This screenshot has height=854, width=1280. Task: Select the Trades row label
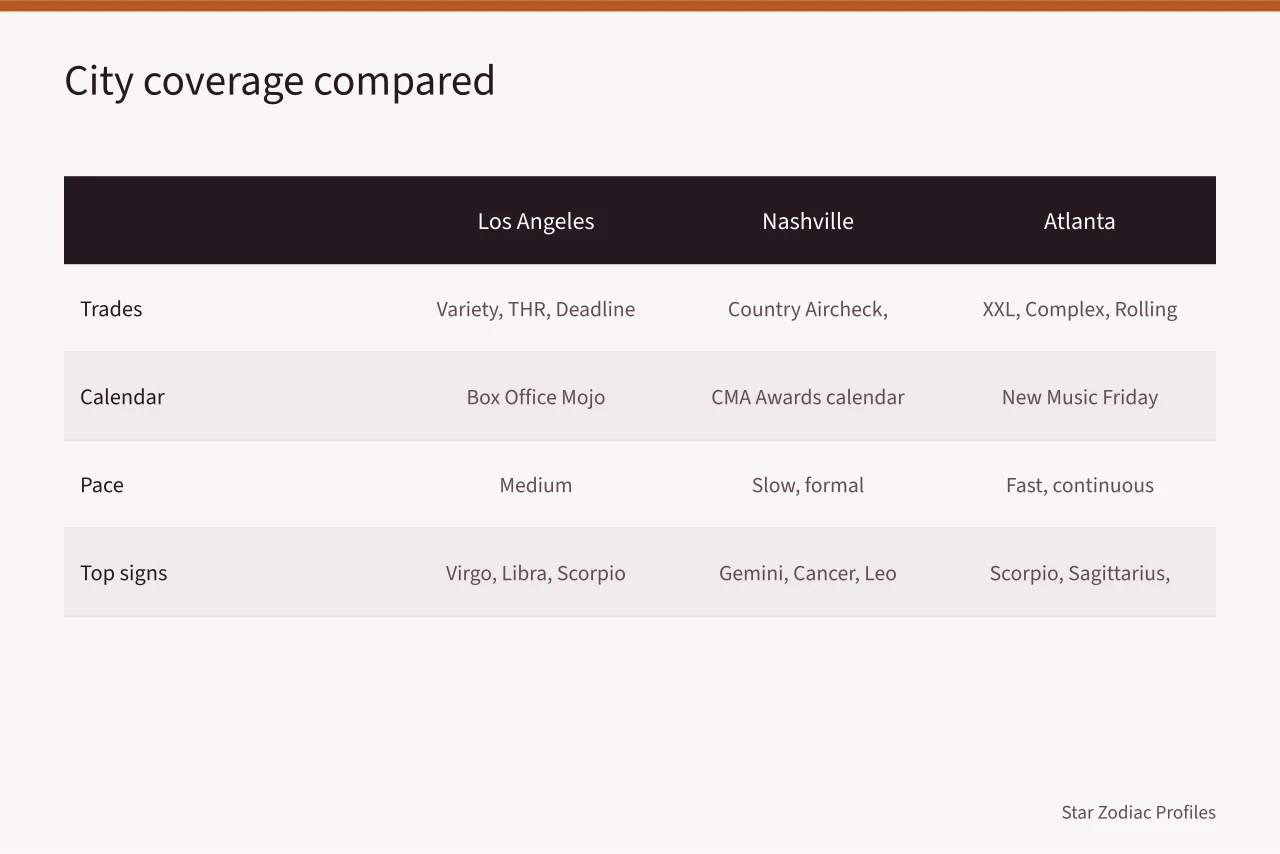[111, 309]
